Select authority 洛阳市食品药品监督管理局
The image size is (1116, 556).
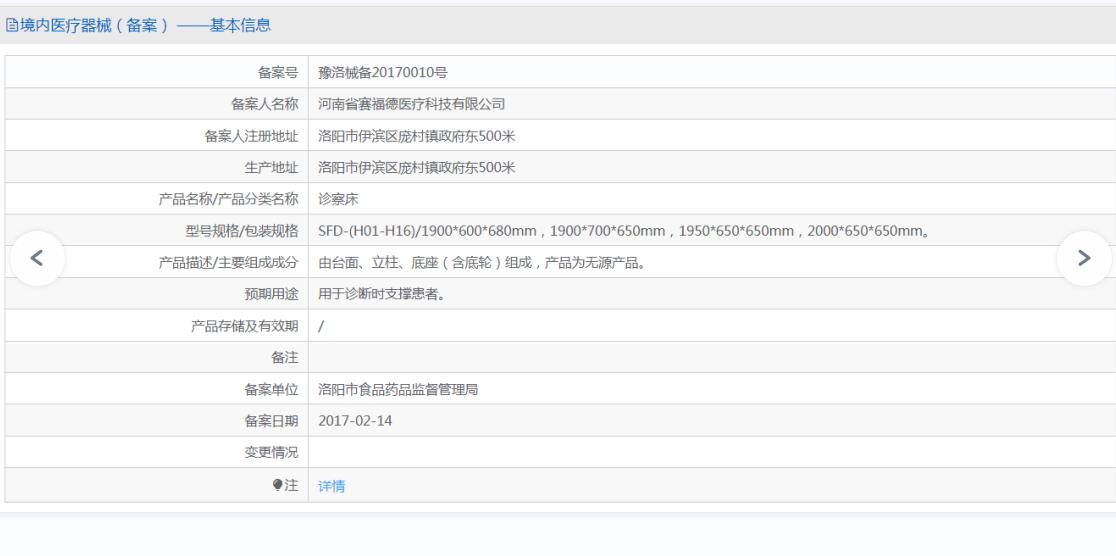[398, 389]
